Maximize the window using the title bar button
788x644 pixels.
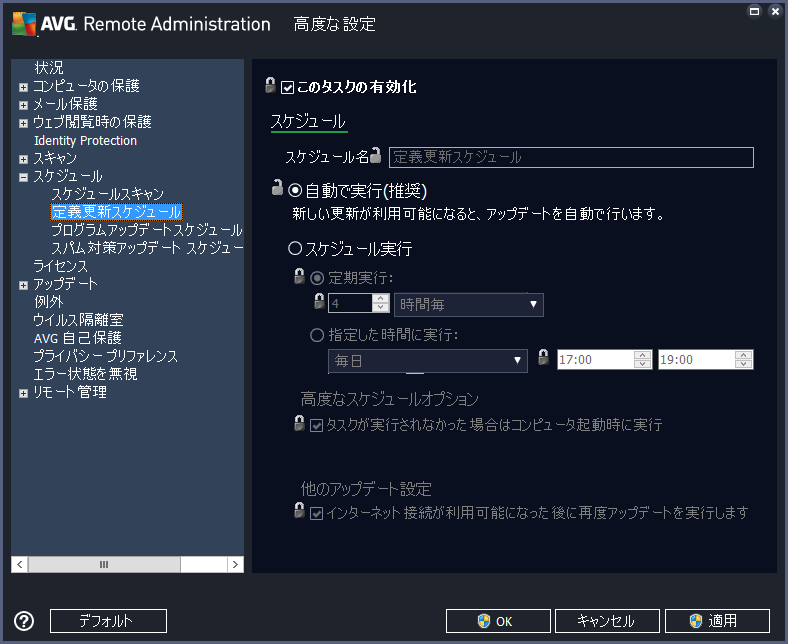pos(754,11)
